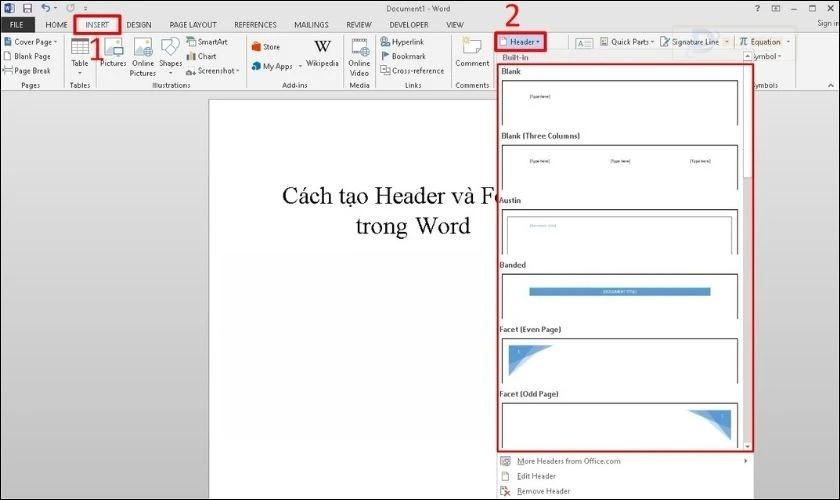Click the Save icon in quick access toolbar
The width and height of the screenshot is (840, 500).
click(x=27, y=8)
